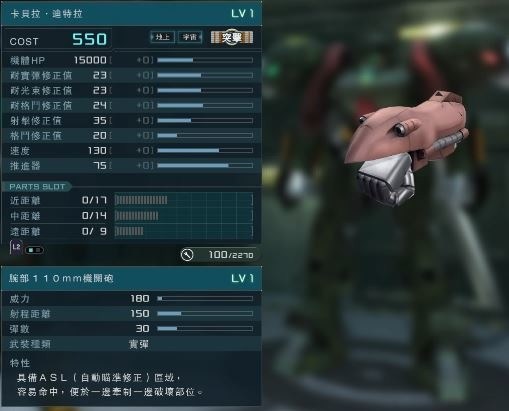Click the 機體HP stat bar
Image resolution: width=509 pixels, height=411 pixels.
(x=205, y=60)
